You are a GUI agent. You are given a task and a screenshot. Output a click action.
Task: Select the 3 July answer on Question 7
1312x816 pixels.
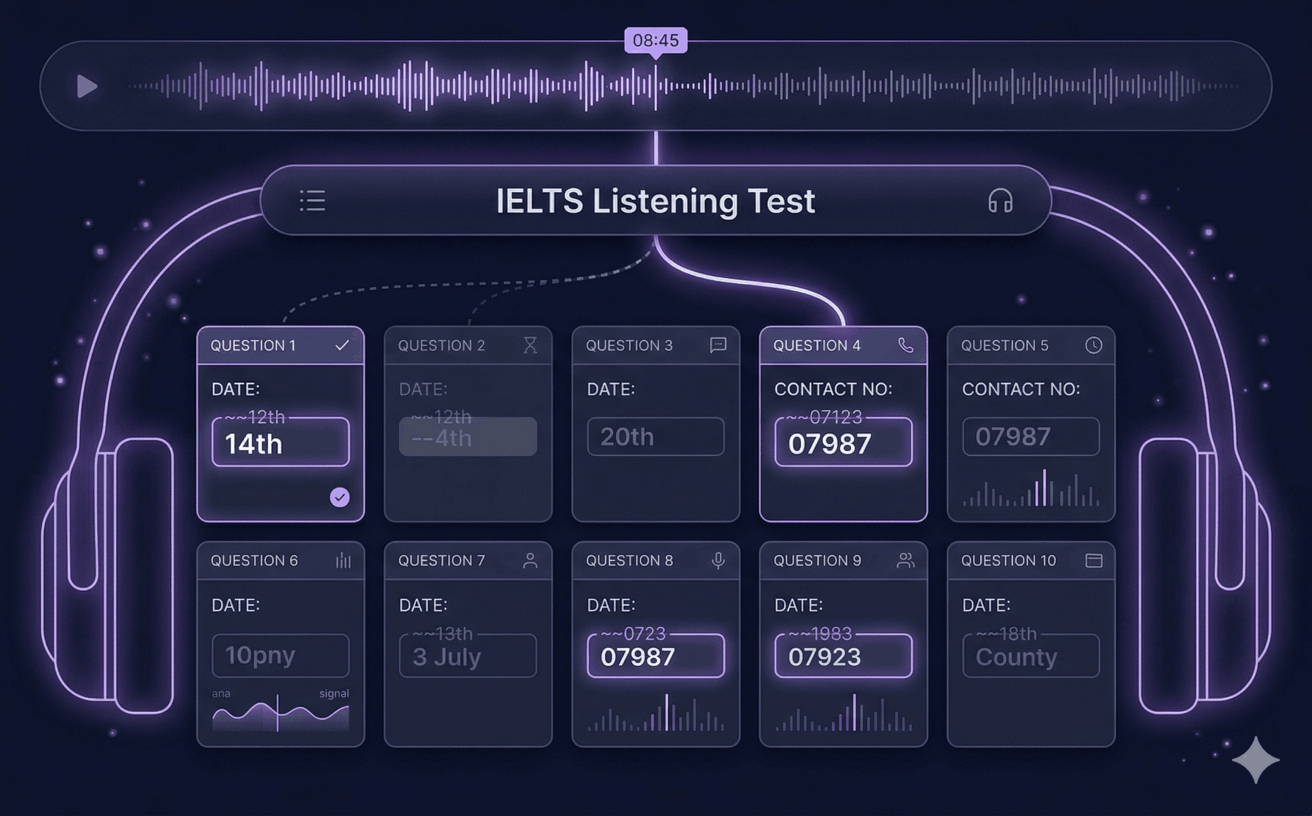click(467, 656)
